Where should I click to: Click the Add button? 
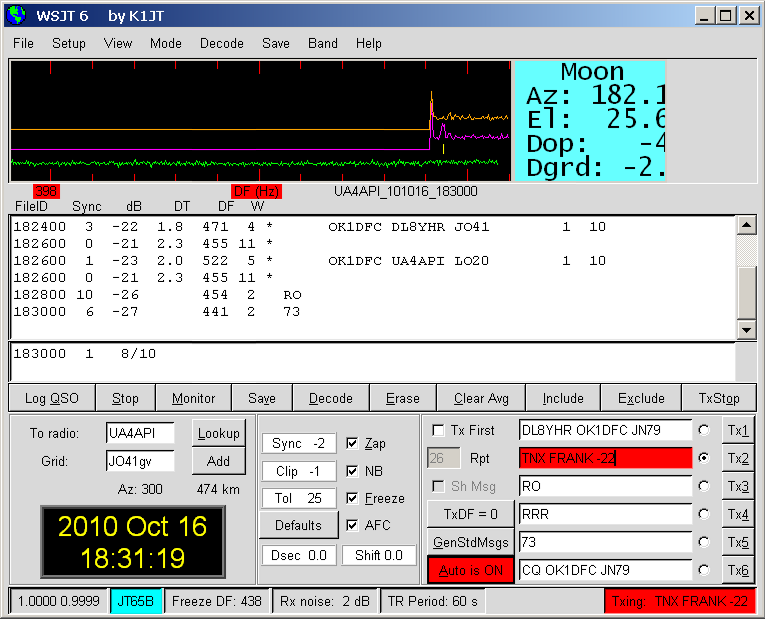tap(218, 461)
